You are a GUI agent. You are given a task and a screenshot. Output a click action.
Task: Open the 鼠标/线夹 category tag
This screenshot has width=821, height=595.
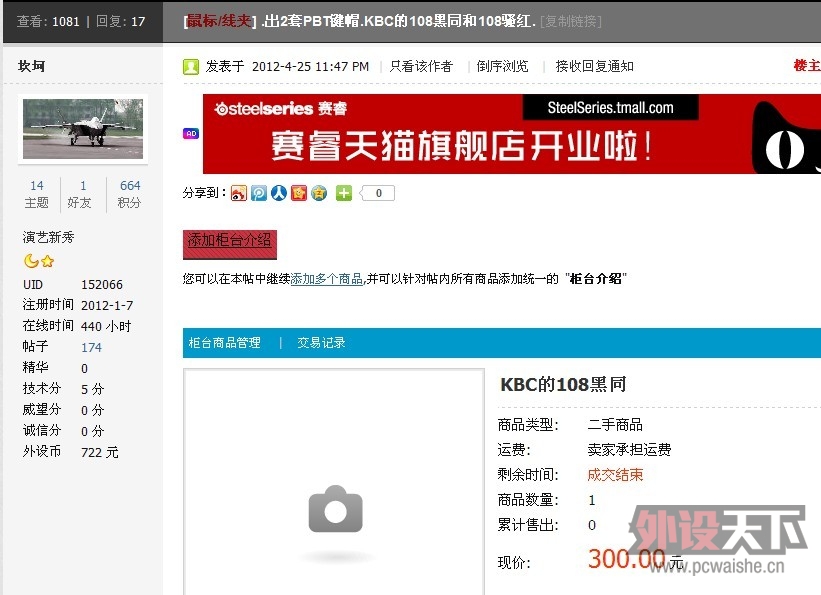[219, 21]
